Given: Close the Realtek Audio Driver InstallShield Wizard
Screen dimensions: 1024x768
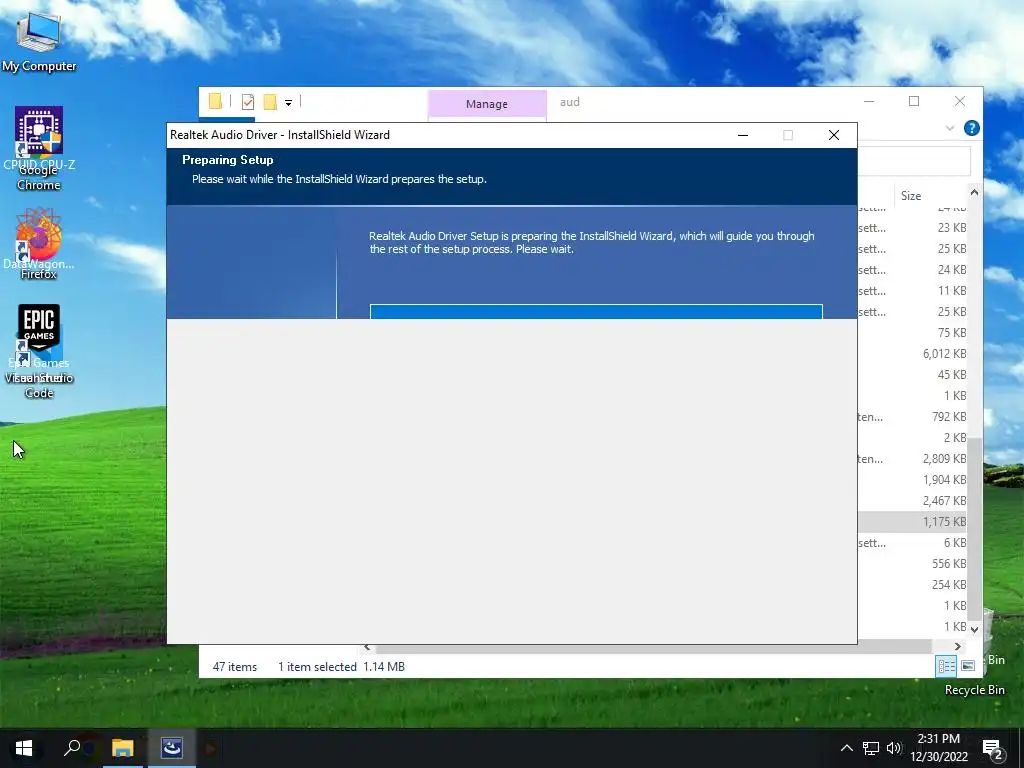Looking at the screenshot, I should (x=834, y=135).
